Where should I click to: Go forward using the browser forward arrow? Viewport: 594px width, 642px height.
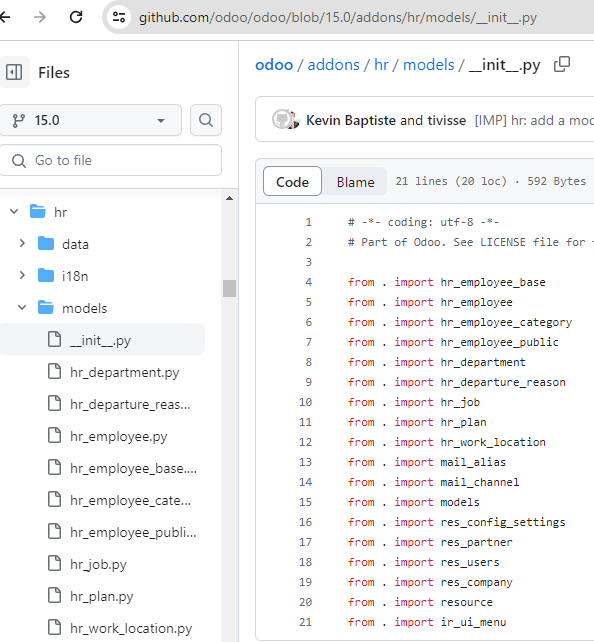40,17
